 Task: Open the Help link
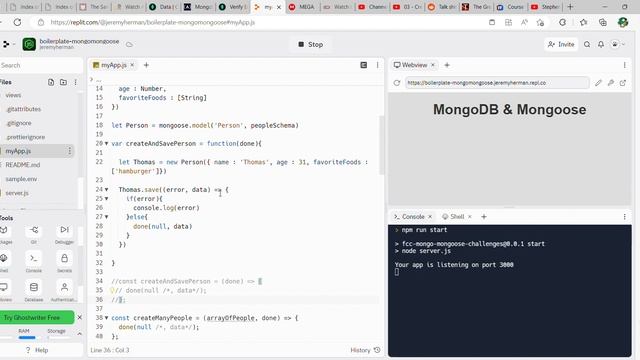click(x=37, y=350)
